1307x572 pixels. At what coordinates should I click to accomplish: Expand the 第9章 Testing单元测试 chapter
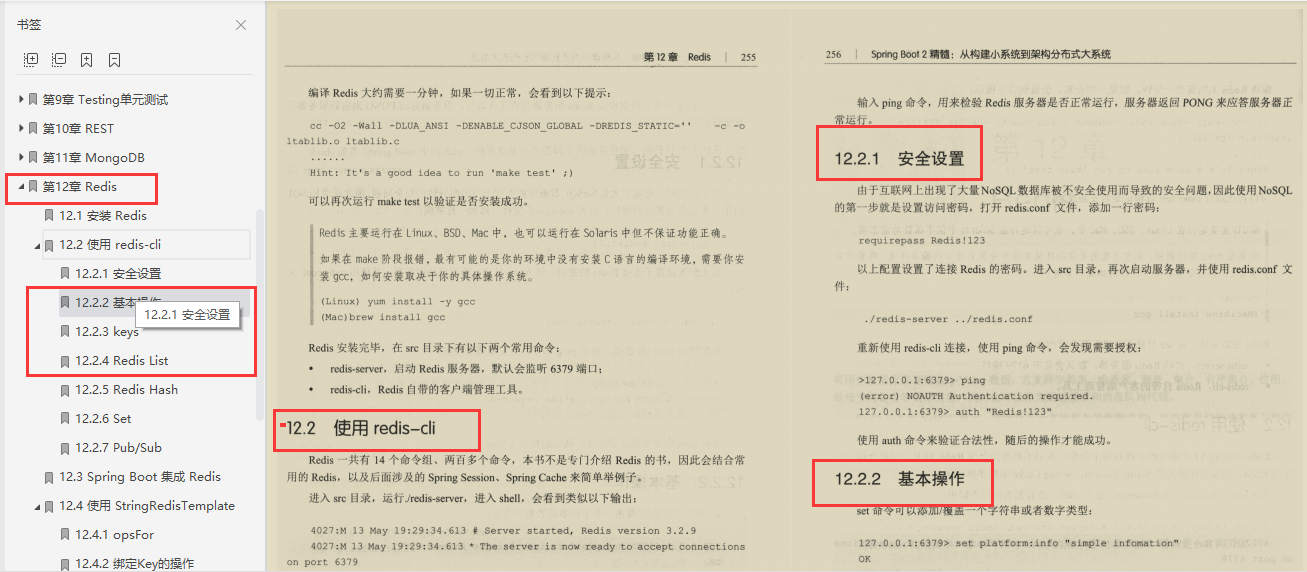tap(21, 100)
